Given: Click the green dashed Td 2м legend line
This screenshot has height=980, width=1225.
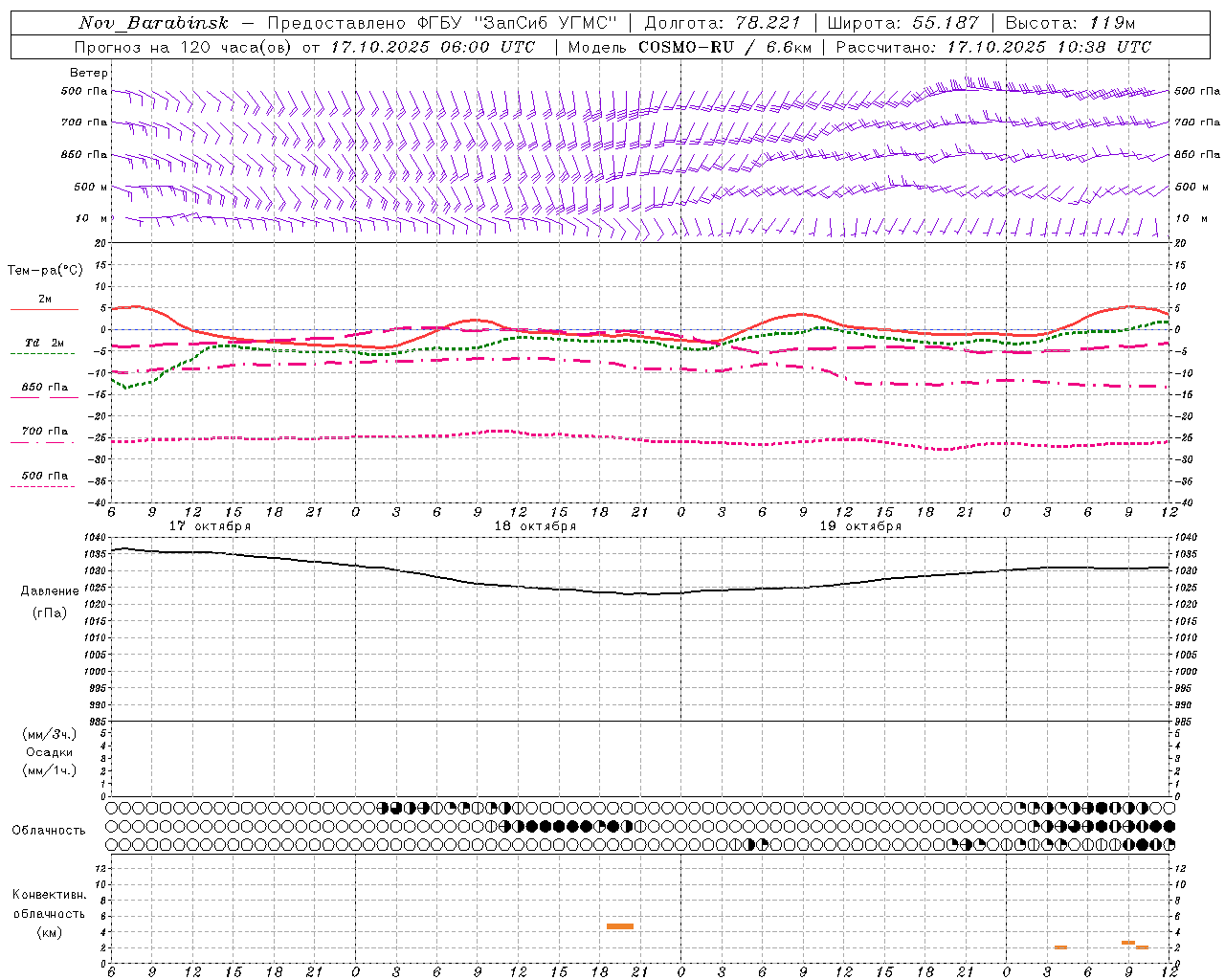Looking at the screenshot, I should tap(42, 353).
